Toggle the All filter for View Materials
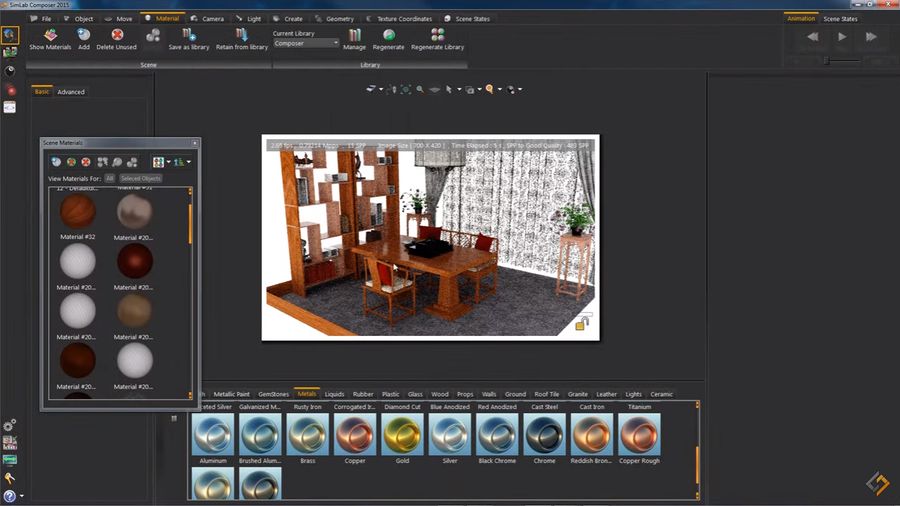900x506 pixels. click(x=110, y=178)
